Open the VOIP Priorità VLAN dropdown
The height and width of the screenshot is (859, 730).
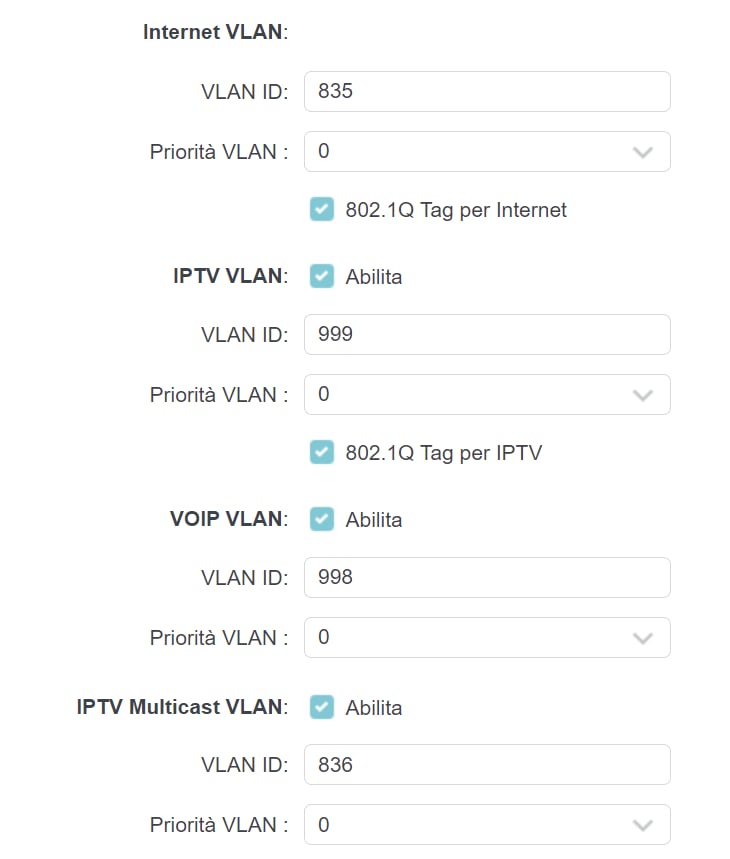487,637
